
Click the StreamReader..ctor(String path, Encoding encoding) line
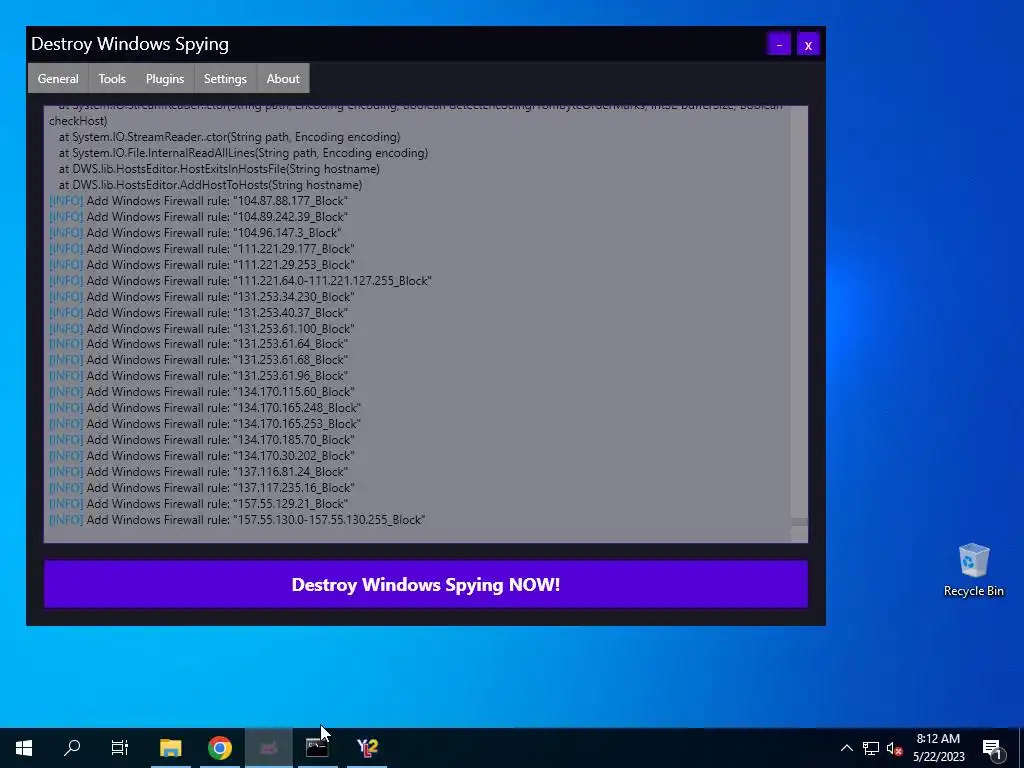pyautogui.click(x=229, y=137)
